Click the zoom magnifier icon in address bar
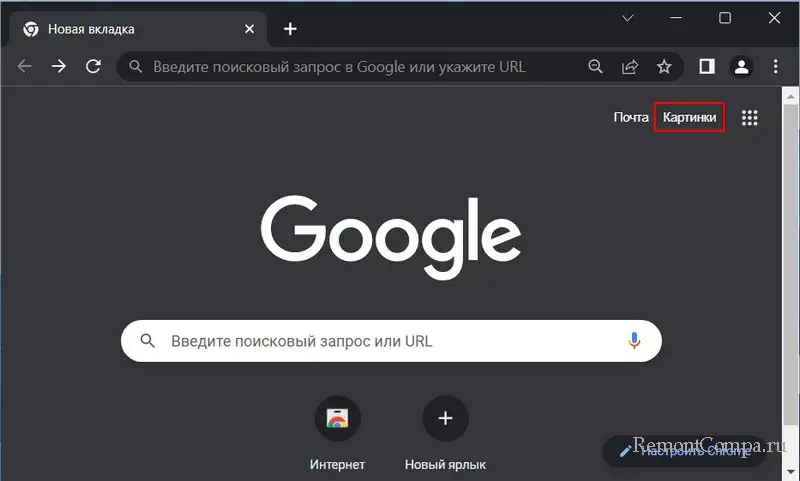 596,67
